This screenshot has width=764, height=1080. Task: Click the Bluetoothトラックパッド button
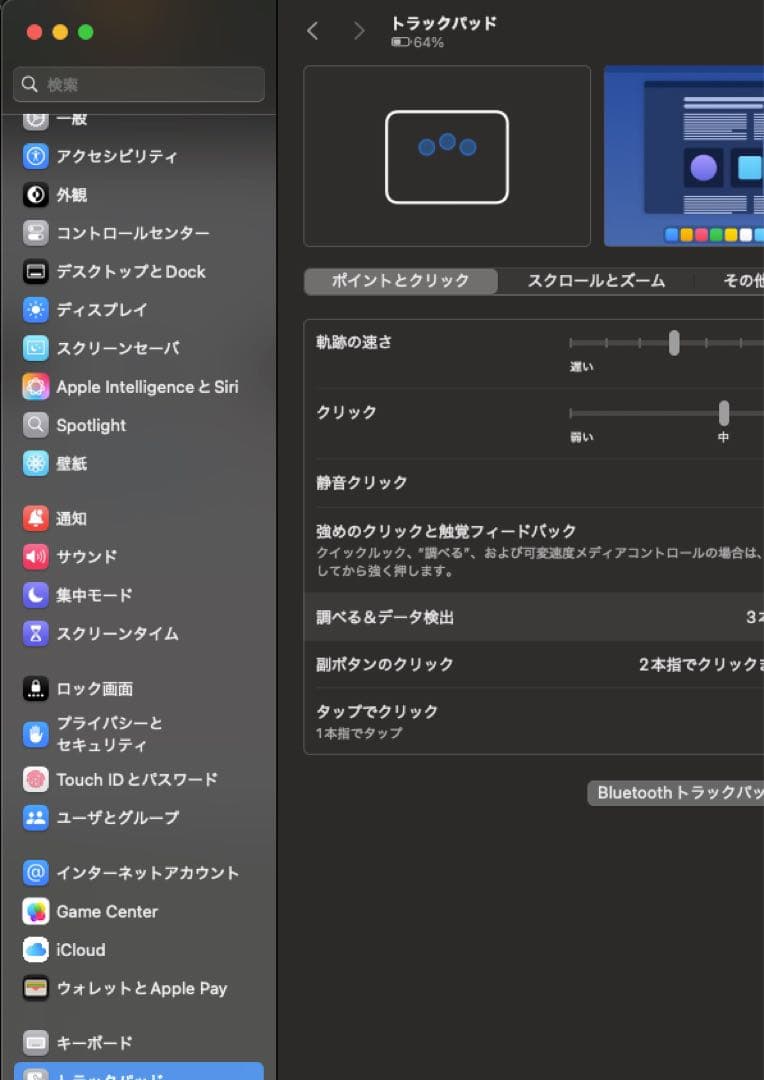pos(675,793)
